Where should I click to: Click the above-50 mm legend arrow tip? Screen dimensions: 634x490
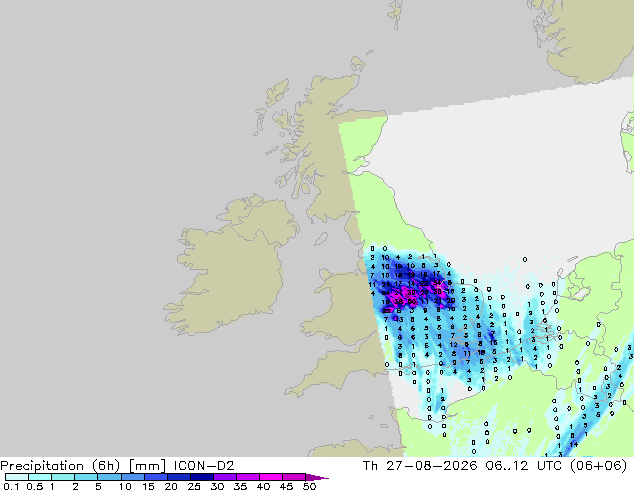click(x=317, y=477)
